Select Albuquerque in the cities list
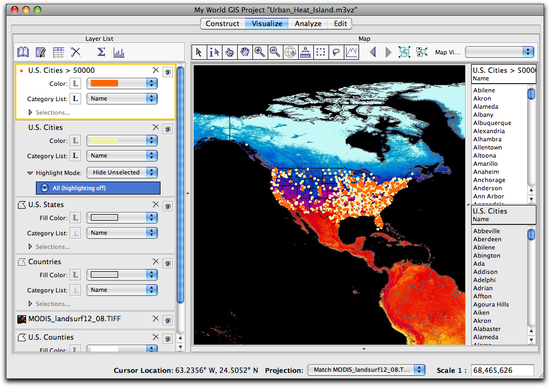Image resolution: width=550 pixels, height=387 pixels. [492, 123]
